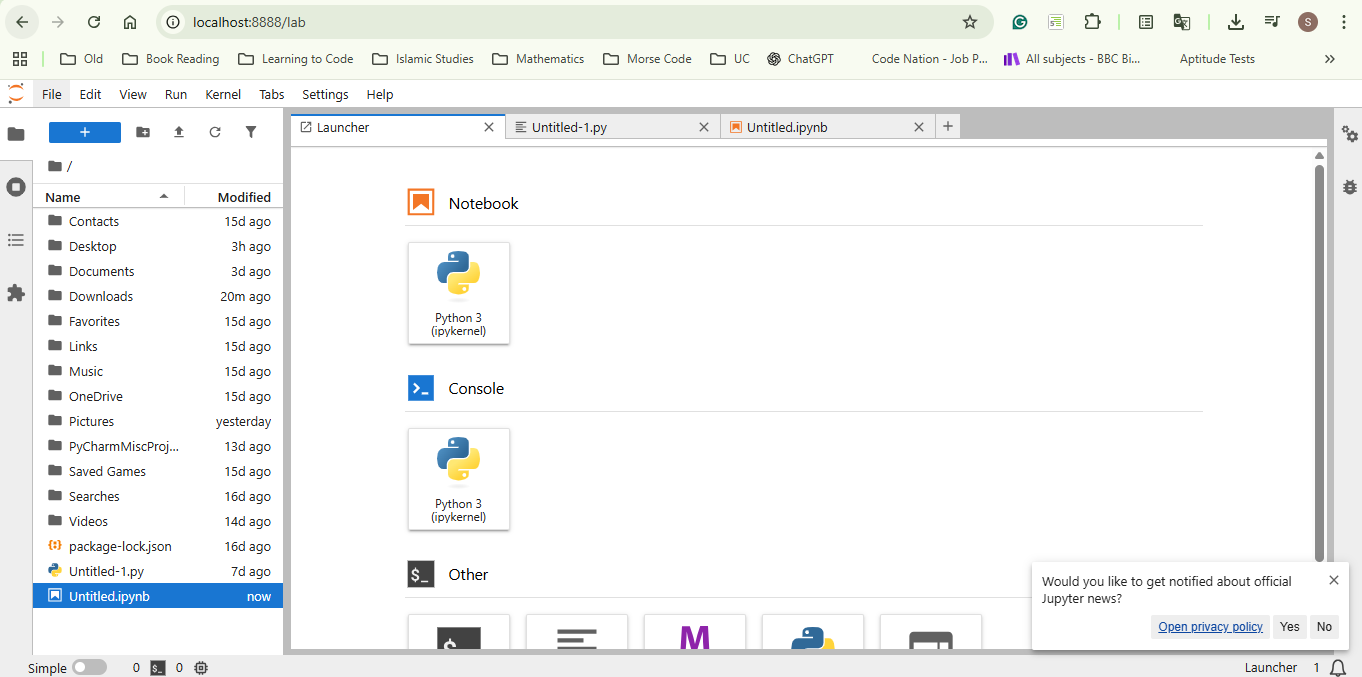Open the Property Inspector gears icon
Screen dimensions: 1362x677
pyautogui.click(x=1350, y=134)
